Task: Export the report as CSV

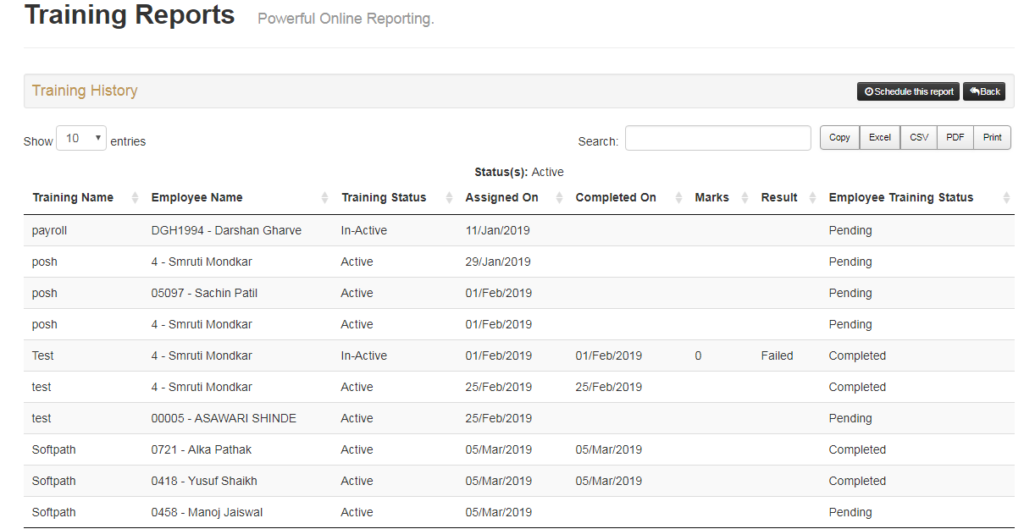Action: click(918, 138)
